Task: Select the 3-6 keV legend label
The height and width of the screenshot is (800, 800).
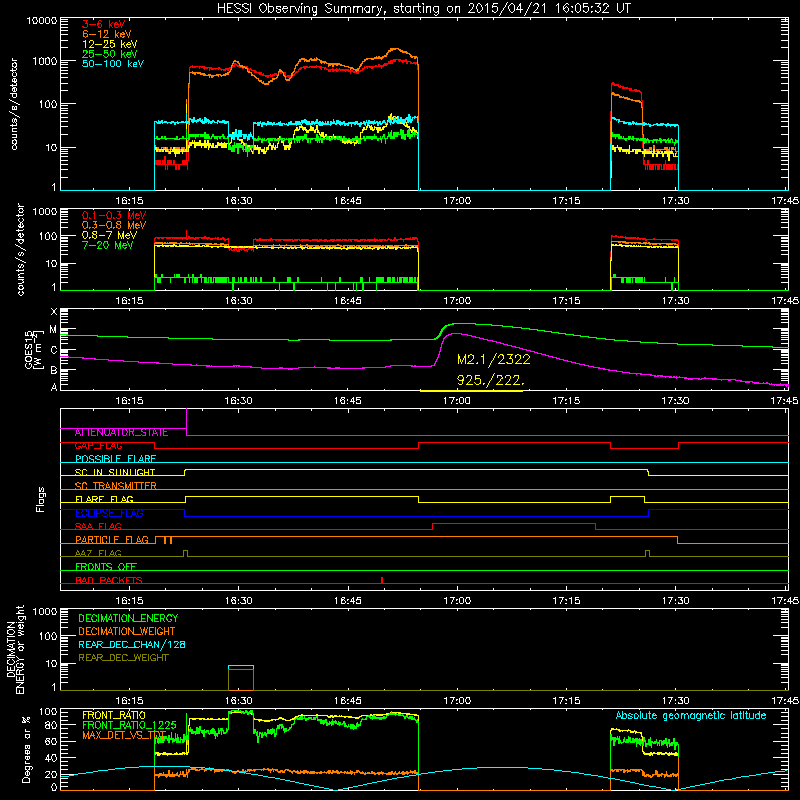Action: [104, 24]
